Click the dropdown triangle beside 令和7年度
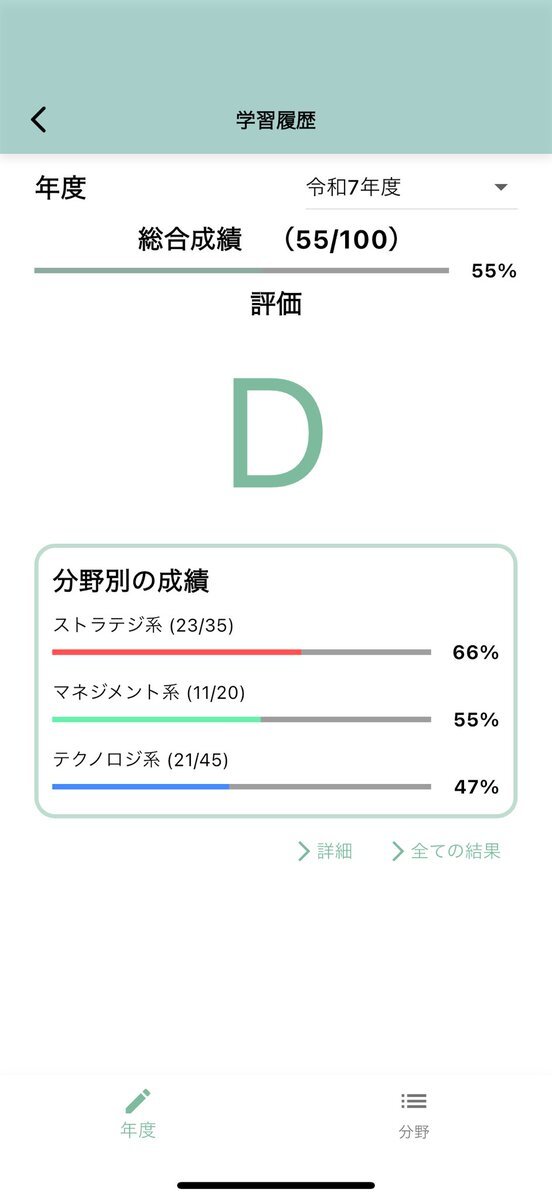 (x=501, y=187)
